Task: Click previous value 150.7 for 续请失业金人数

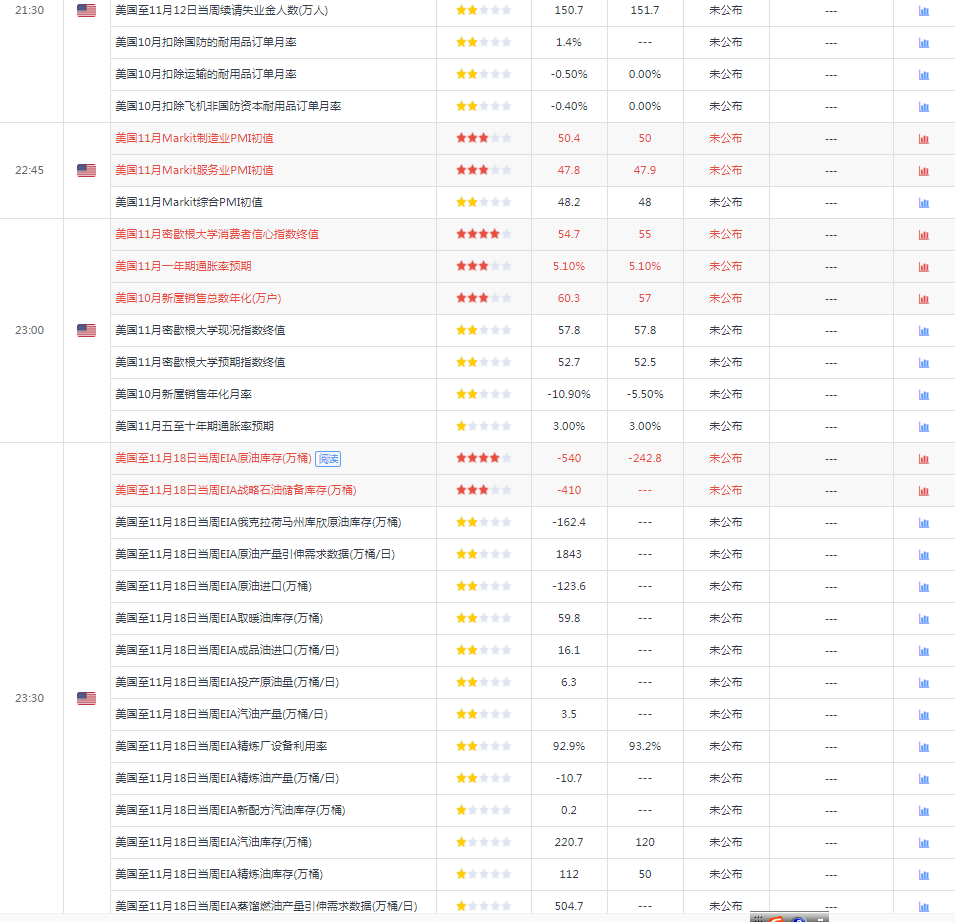Action: (569, 10)
